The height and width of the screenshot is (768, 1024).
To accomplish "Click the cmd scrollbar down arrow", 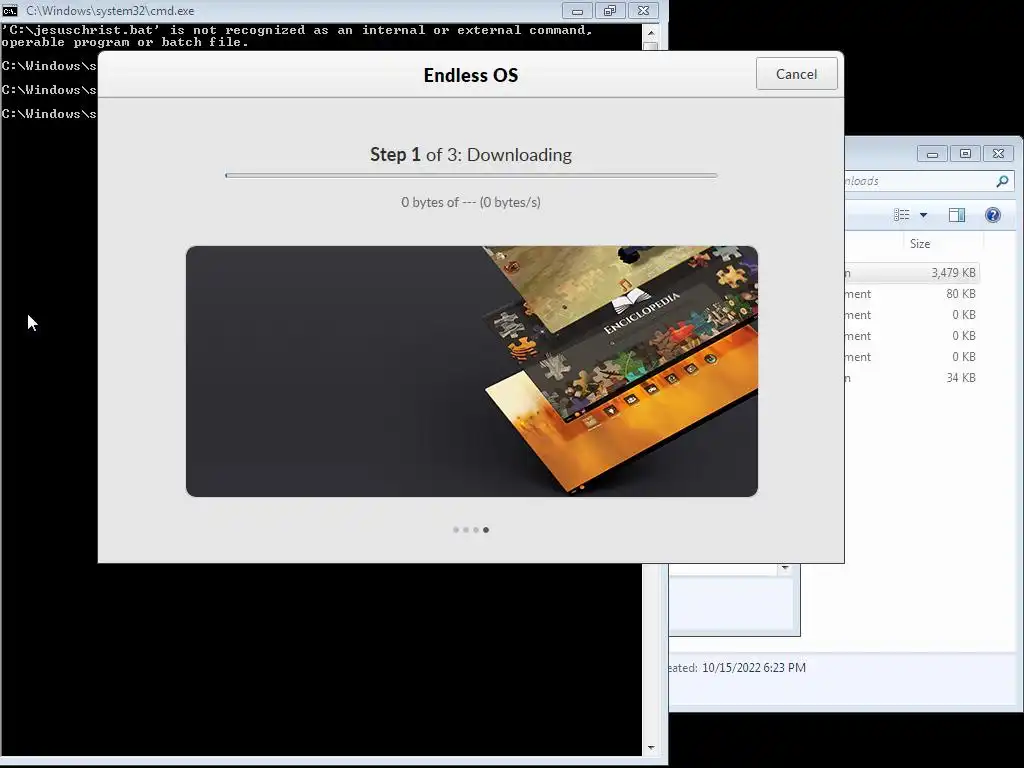I will pos(650,748).
